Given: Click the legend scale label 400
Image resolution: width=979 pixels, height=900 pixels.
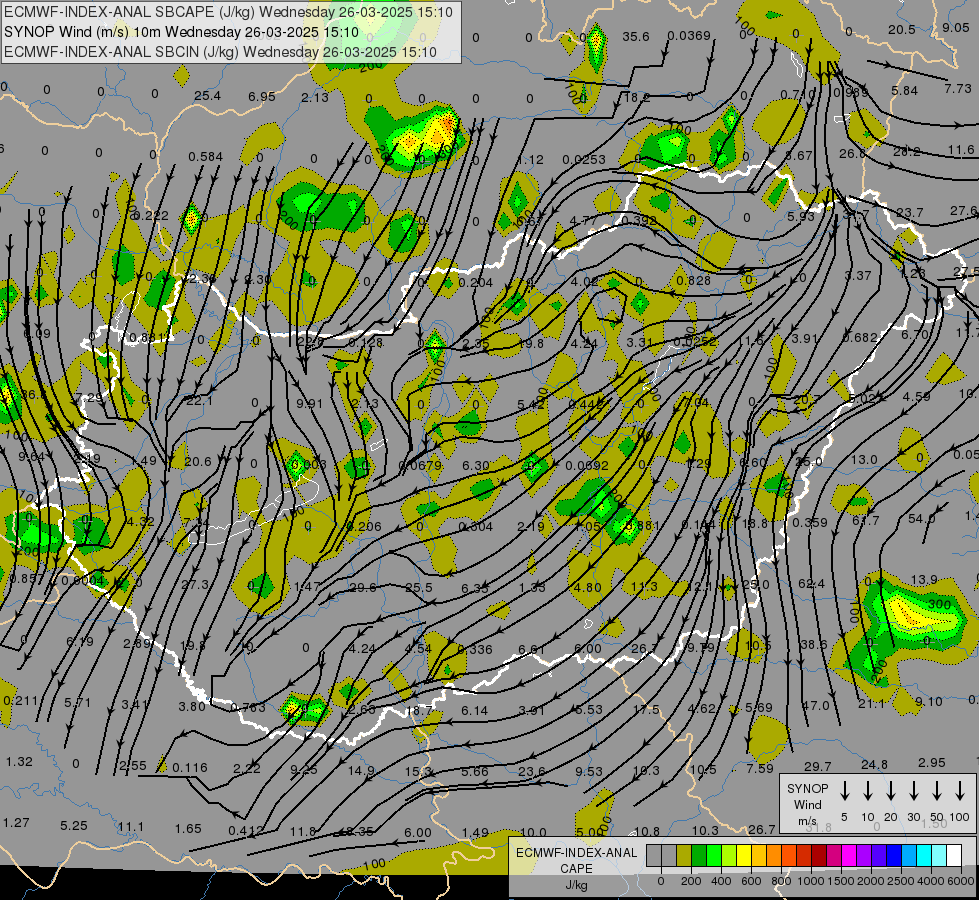Looking at the screenshot, I should coord(721,881).
